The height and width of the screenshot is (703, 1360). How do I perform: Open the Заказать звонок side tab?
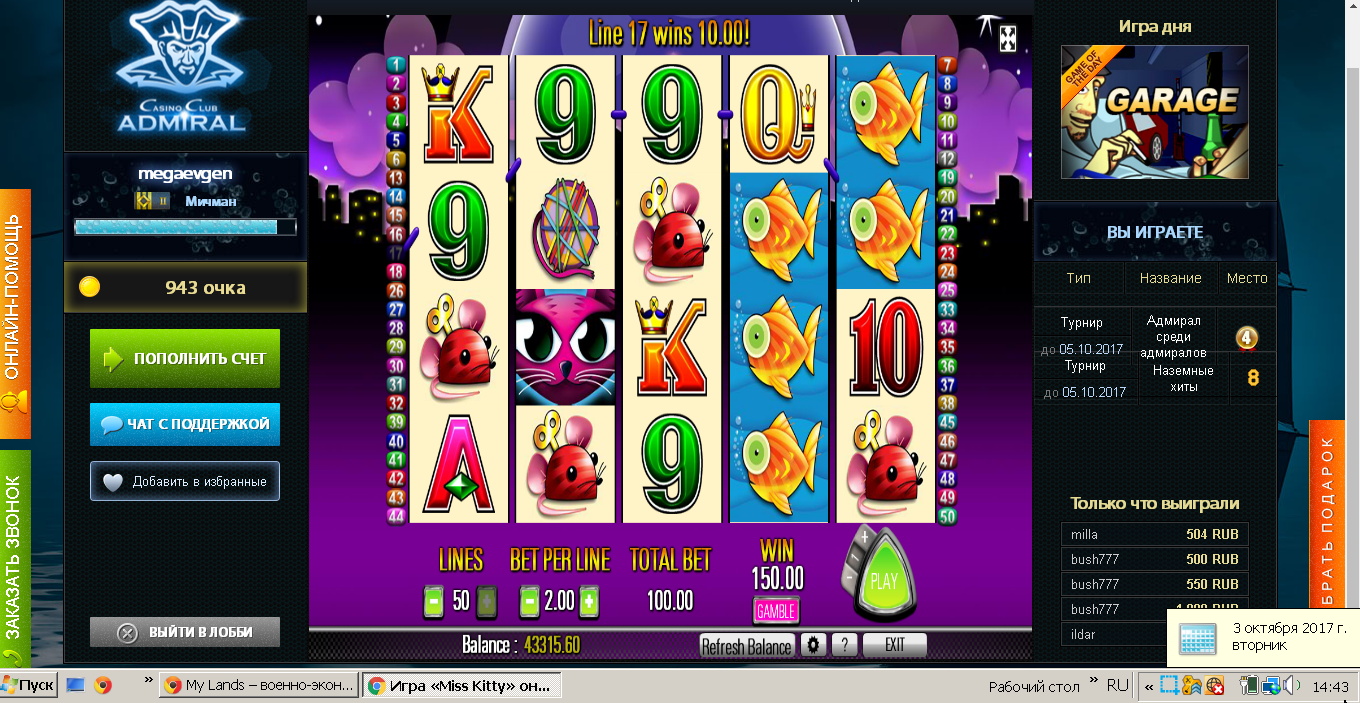pyautogui.click(x=15, y=558)
